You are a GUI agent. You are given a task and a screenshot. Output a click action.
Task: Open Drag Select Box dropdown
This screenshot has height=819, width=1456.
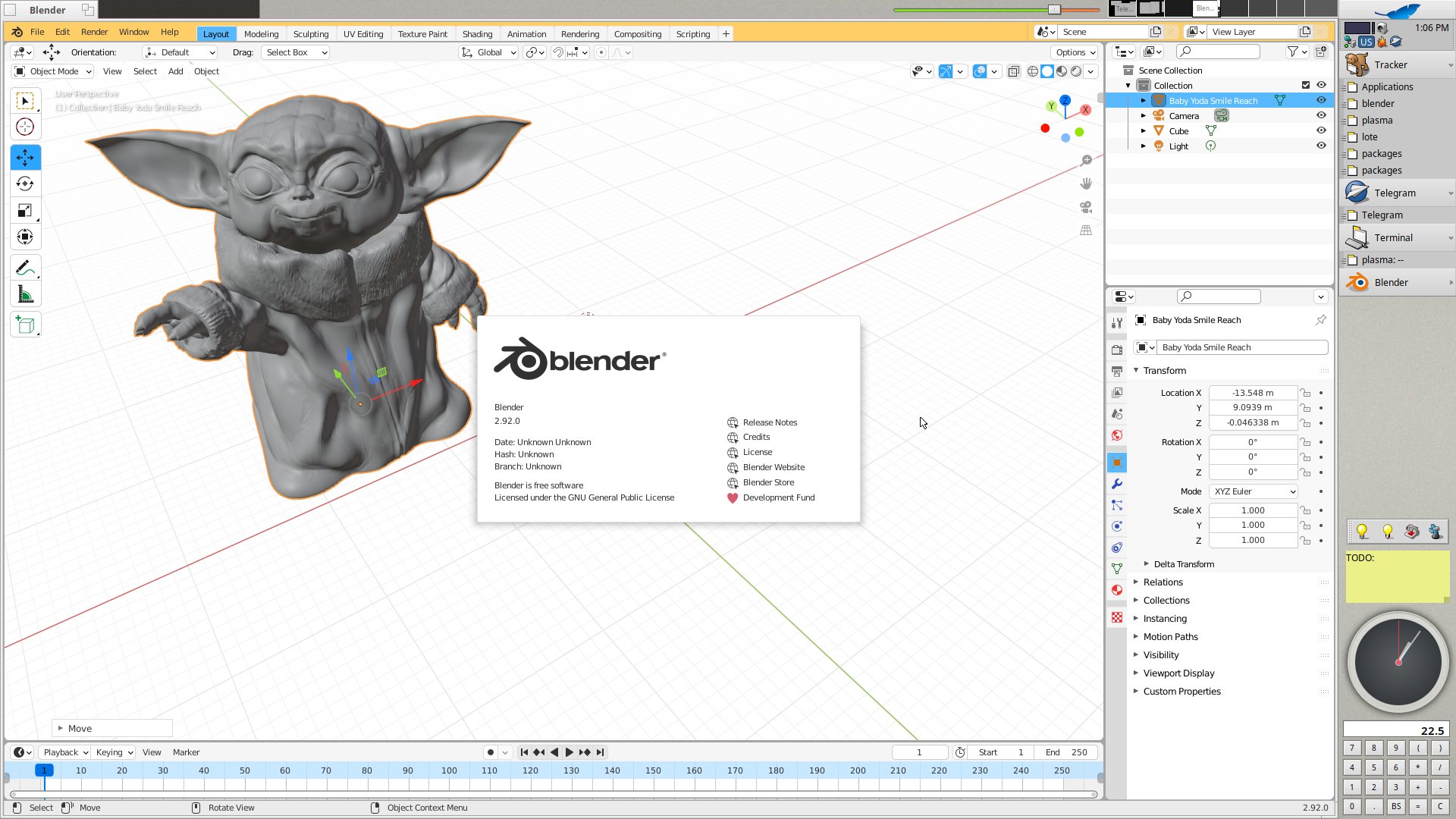click(x=296, y=52)
